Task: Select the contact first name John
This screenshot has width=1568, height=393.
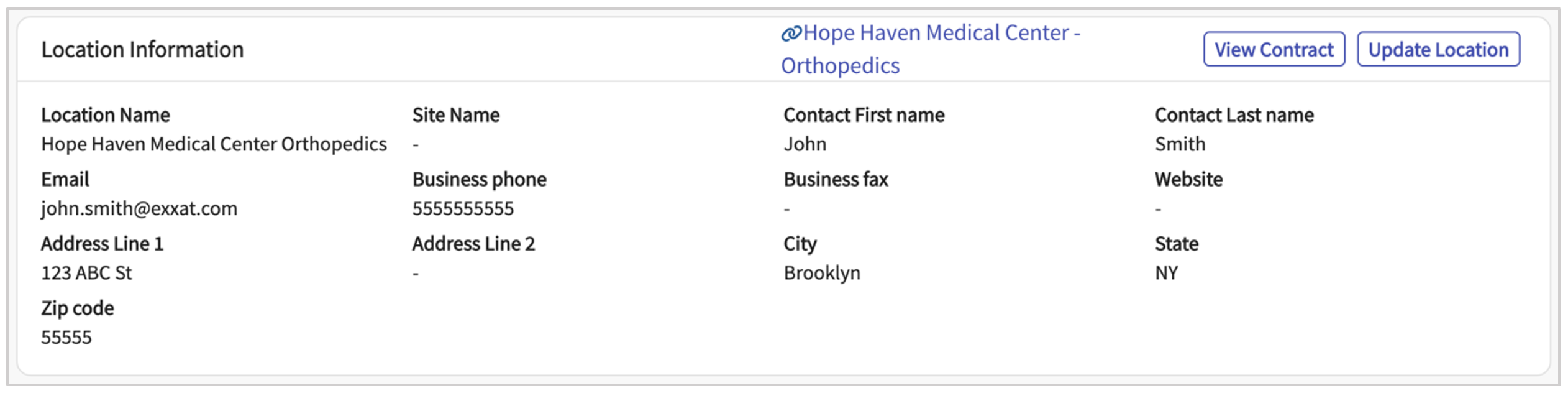Action: pos(805,144)
